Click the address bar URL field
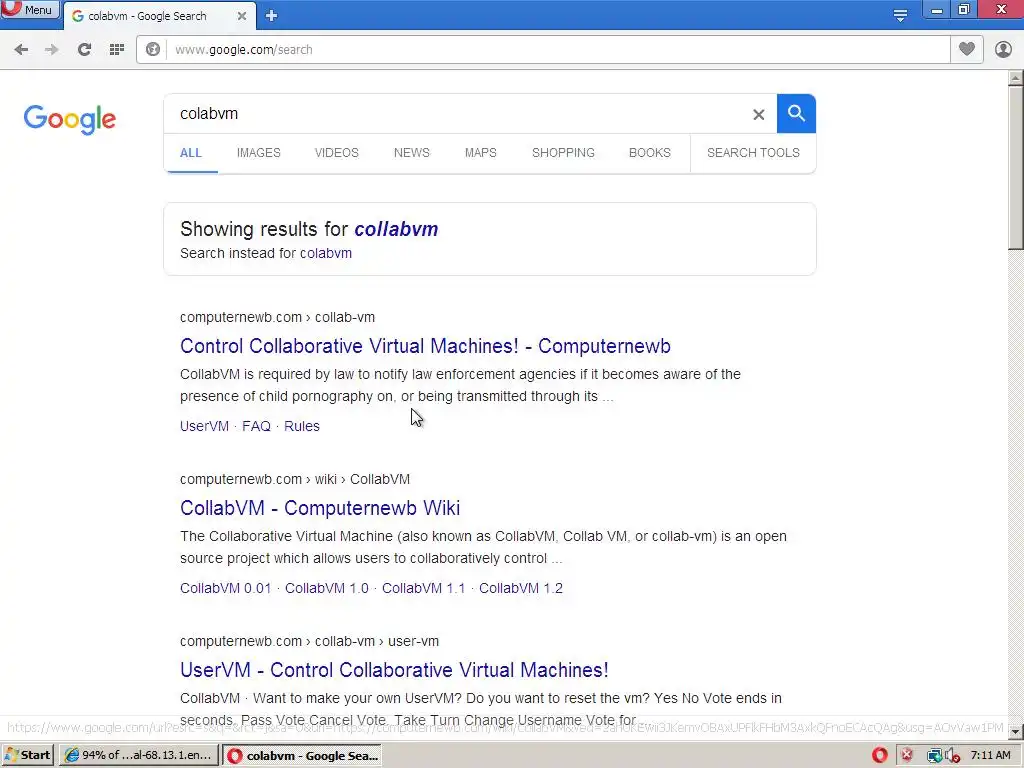Image resolution: width=1024 pixels, height=768 pixels. pyautogui.click(x=558, y=50)
